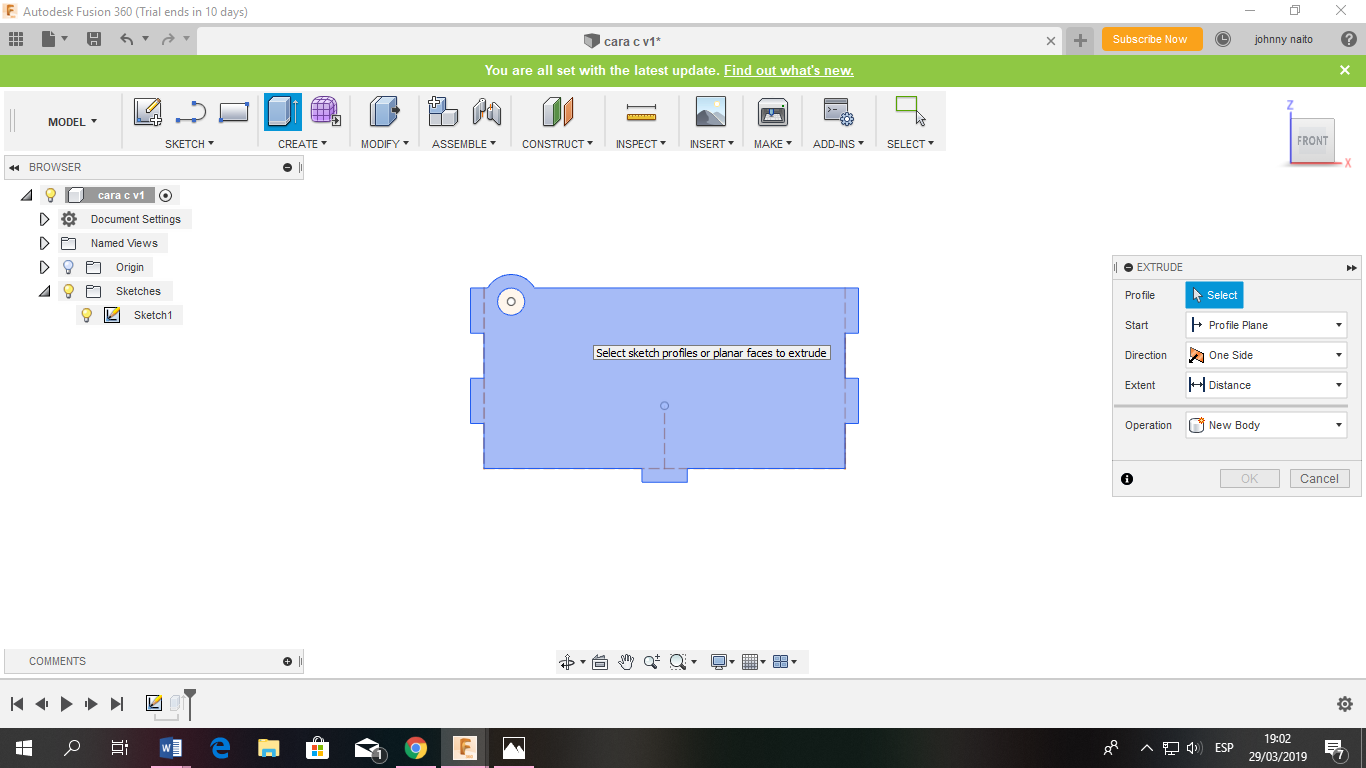Click the Offset Plane construct icon
This screenshot has width=1366, height=768.
[558, 112]
